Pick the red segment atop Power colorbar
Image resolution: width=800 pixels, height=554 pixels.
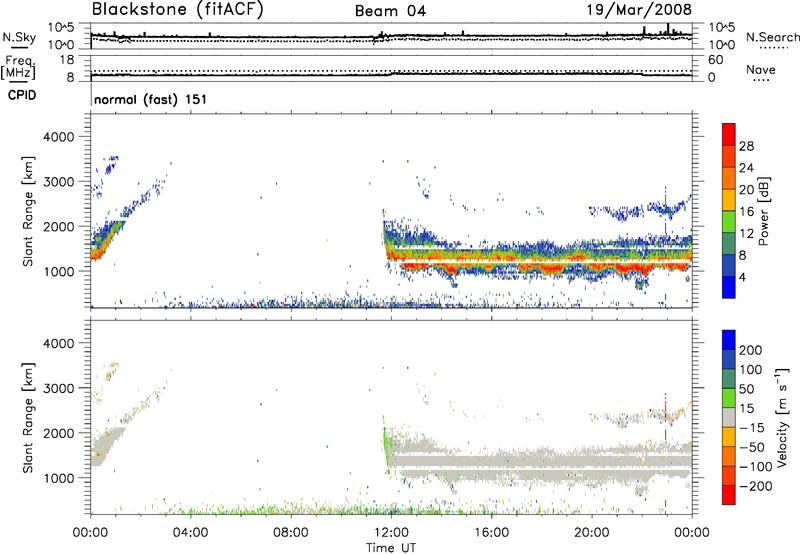[x=729, y=134]
